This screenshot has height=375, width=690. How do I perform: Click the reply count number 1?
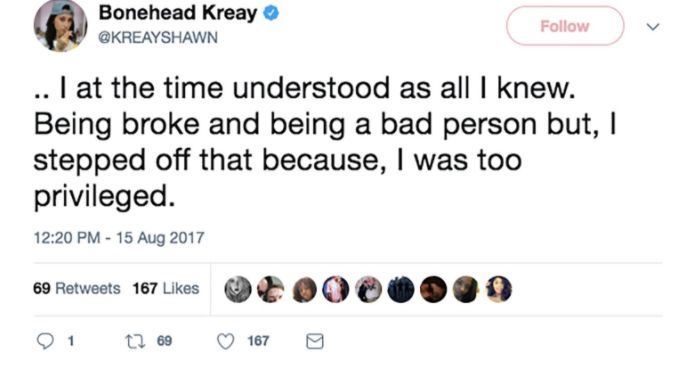pos(71,341)
